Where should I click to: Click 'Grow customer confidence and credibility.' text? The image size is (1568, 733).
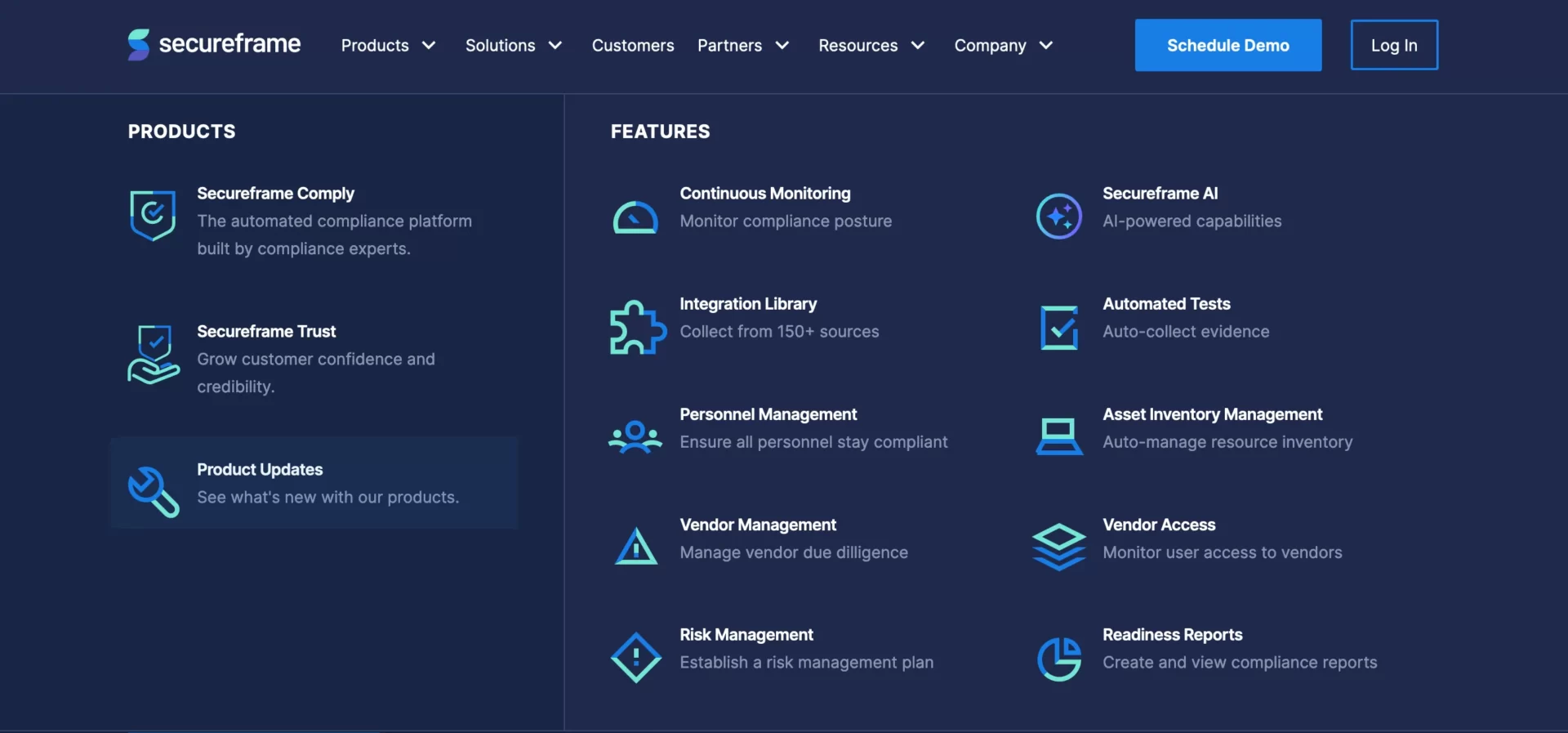316,373
